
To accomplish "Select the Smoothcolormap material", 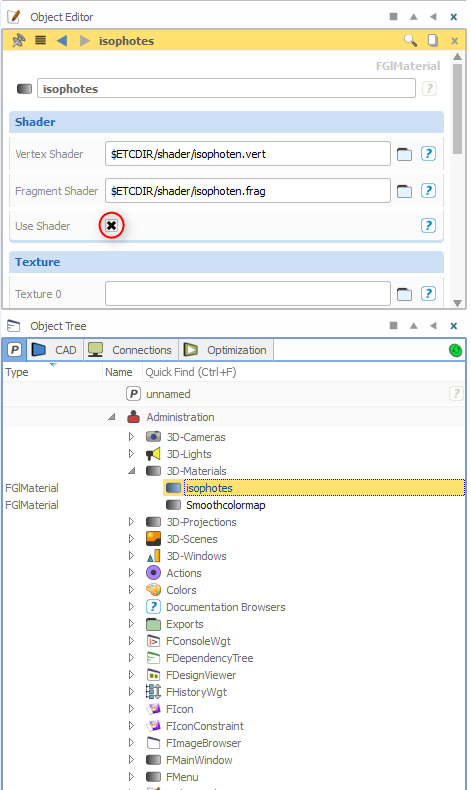I will (226, 505).
